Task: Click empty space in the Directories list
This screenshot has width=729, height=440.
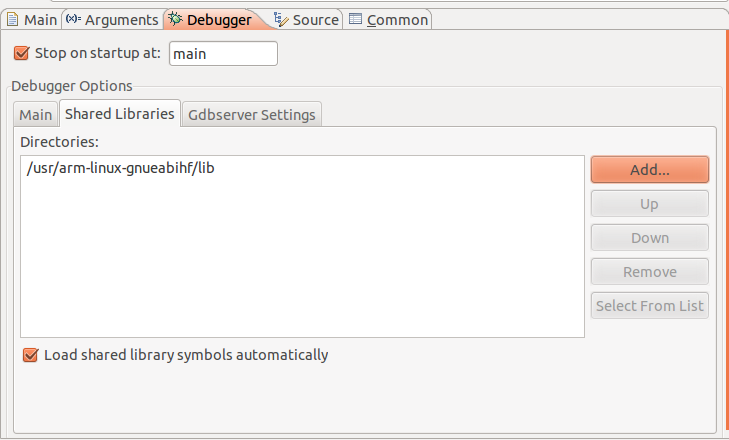Action: coord(300,270)
